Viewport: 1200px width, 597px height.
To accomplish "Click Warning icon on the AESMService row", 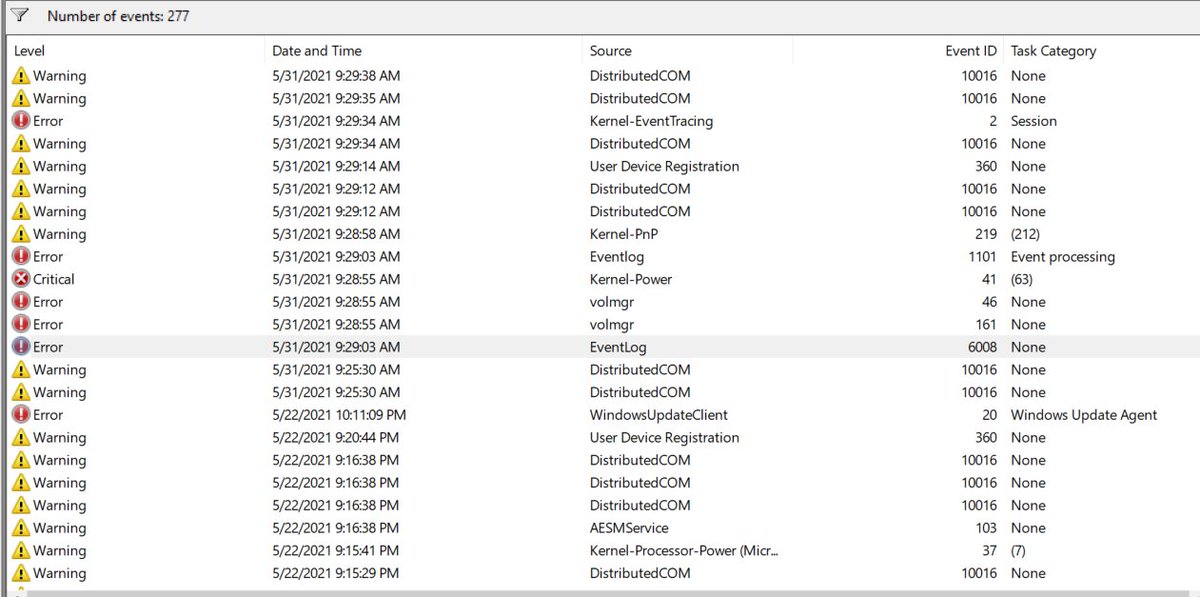I will tap(21, 528).
